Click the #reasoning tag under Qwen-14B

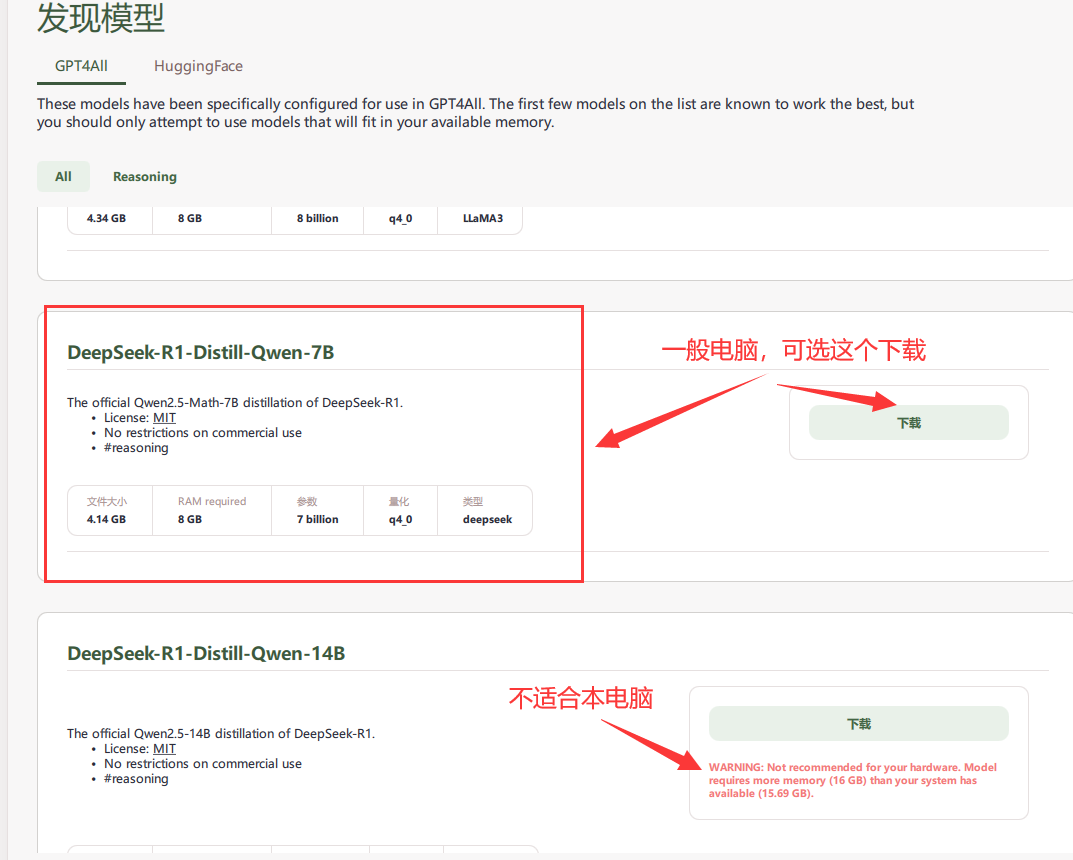pyautogui.click(x=136, y=779)
